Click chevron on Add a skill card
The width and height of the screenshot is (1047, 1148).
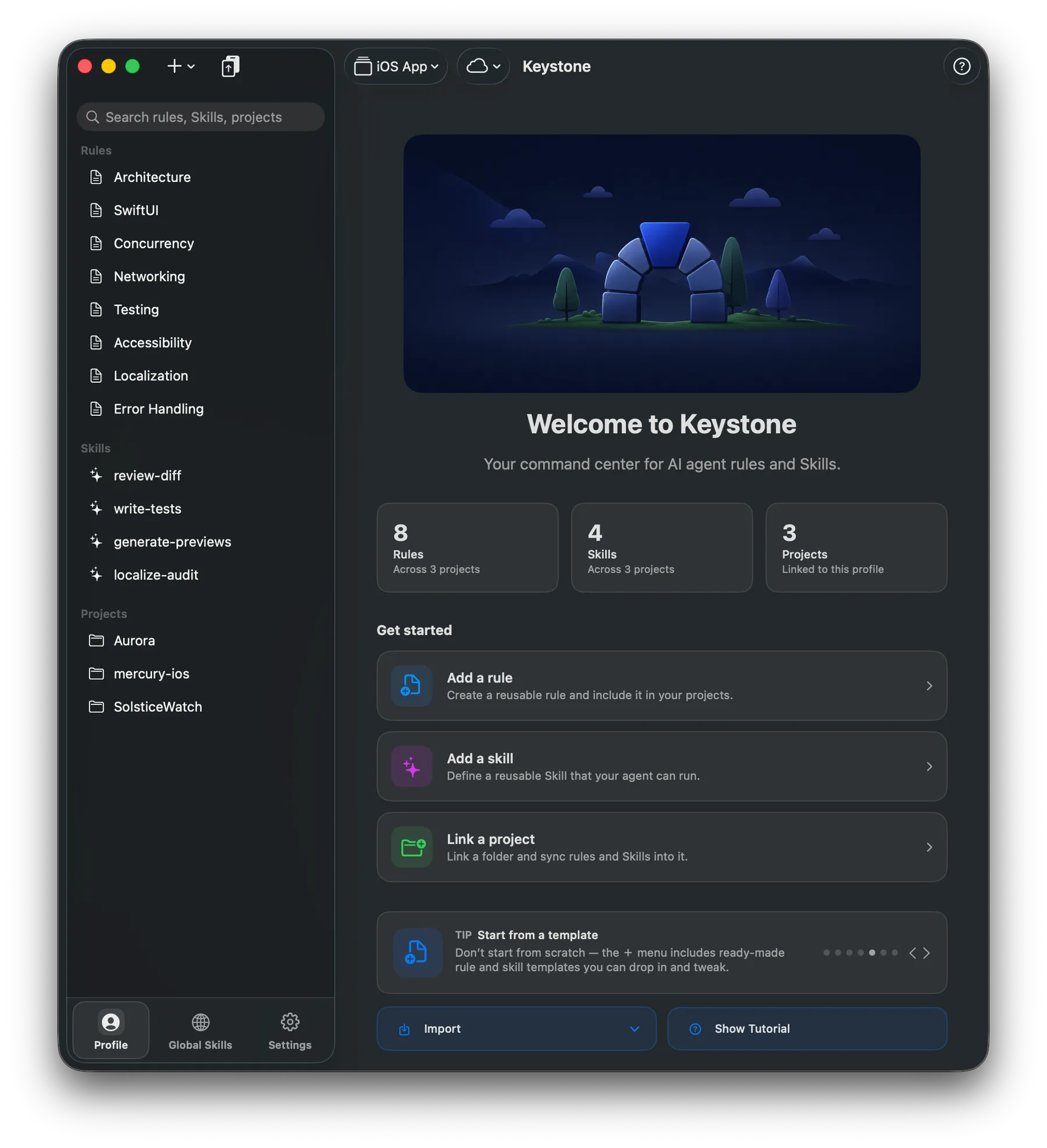click(930, 767)
